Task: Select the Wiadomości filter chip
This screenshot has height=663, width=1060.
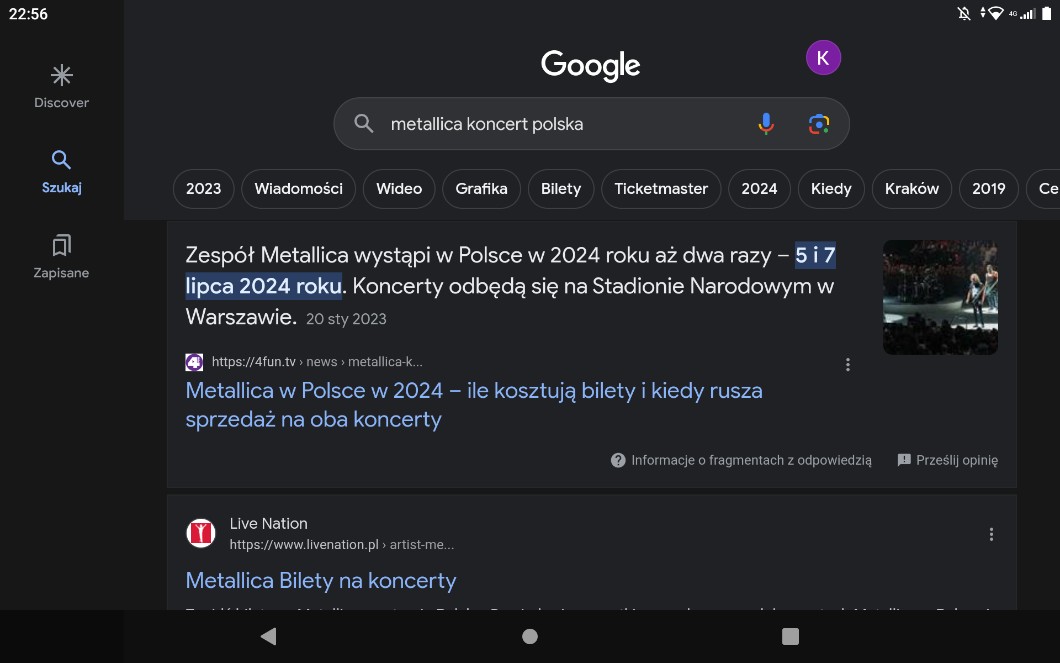Action: click(298, 189)
